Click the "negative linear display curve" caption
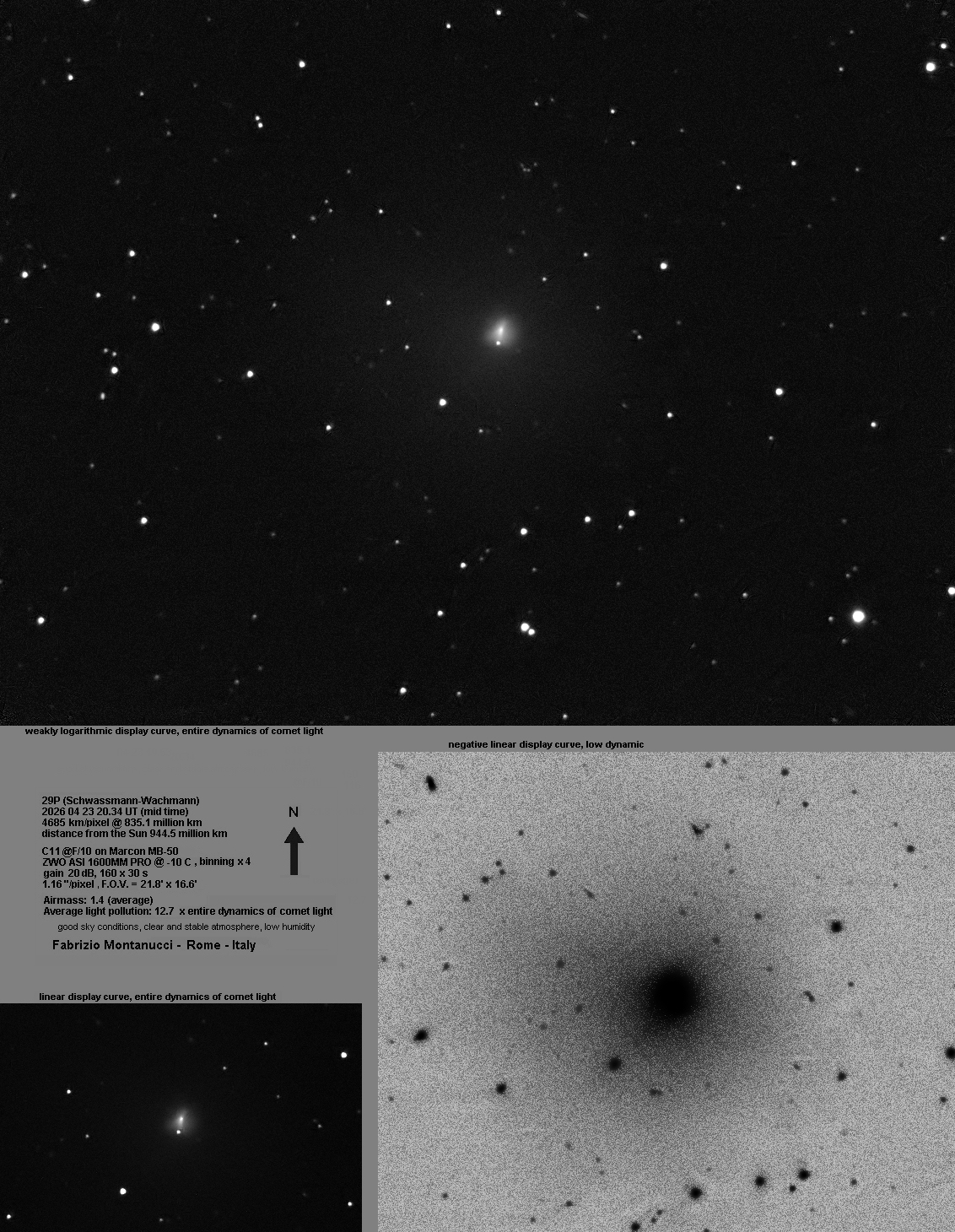 pyautogui.click(x=546, y=744)
